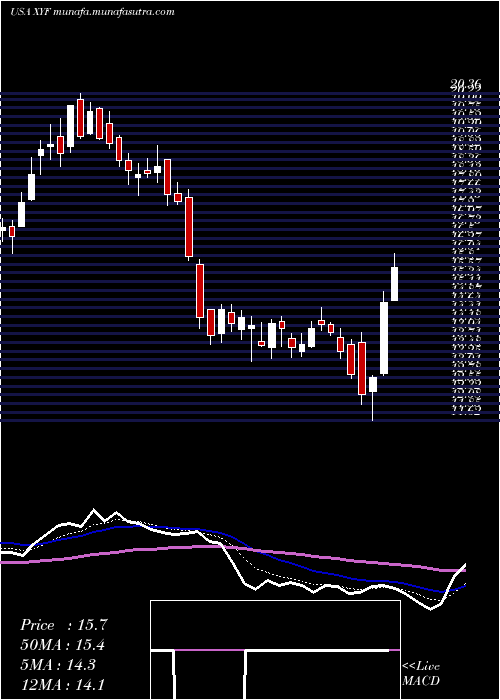Click the 50MA : 15.4 label
500x700 pixels.
point(64,645)
